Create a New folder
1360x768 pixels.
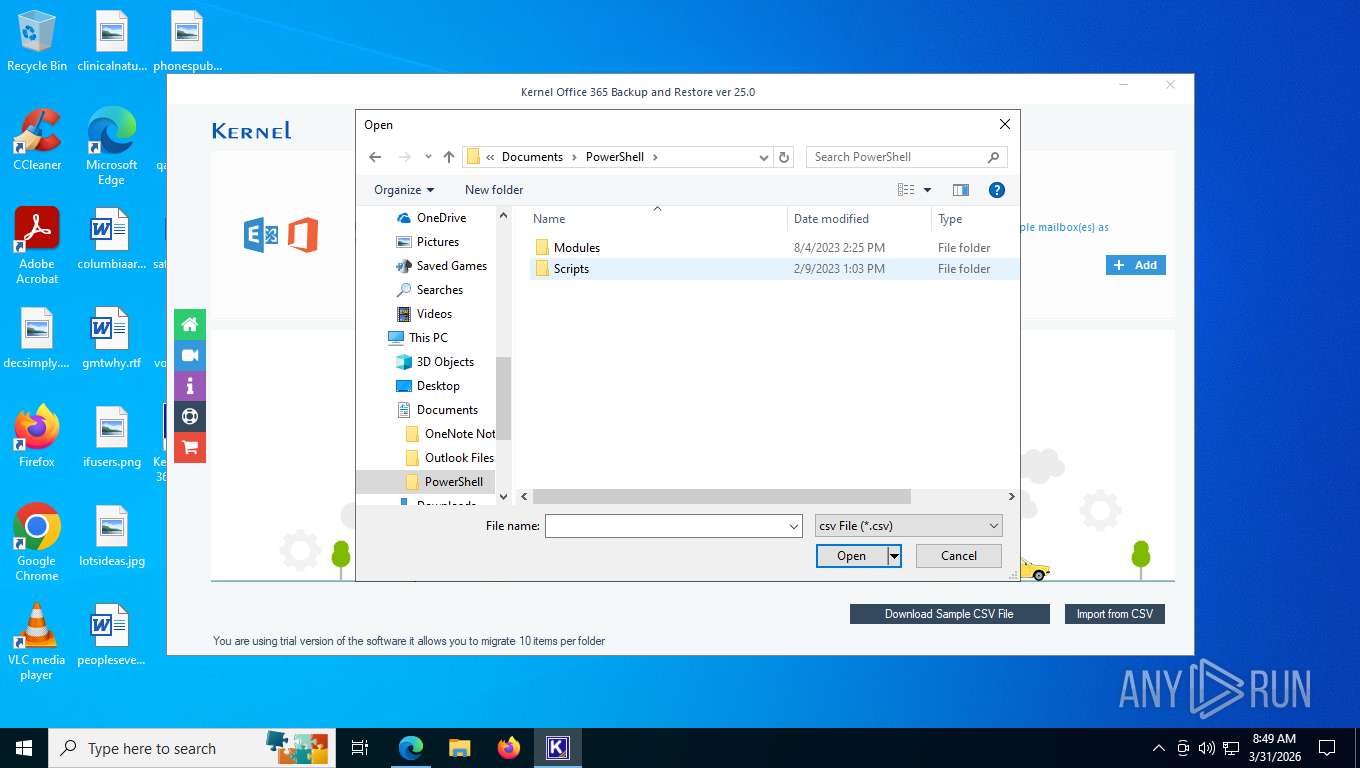(x=494, y=190)
